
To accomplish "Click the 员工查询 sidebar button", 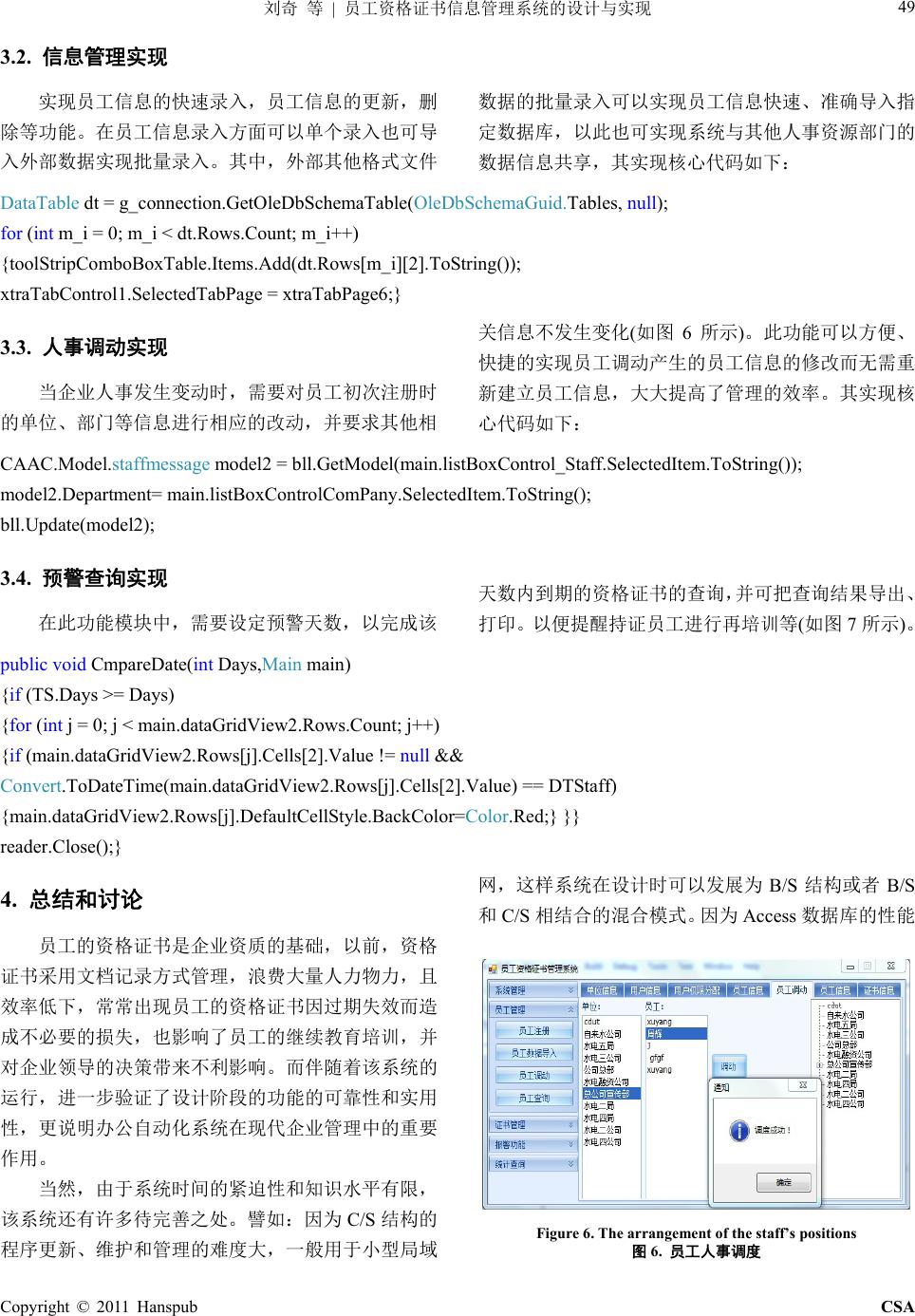I will (533, 1099).
